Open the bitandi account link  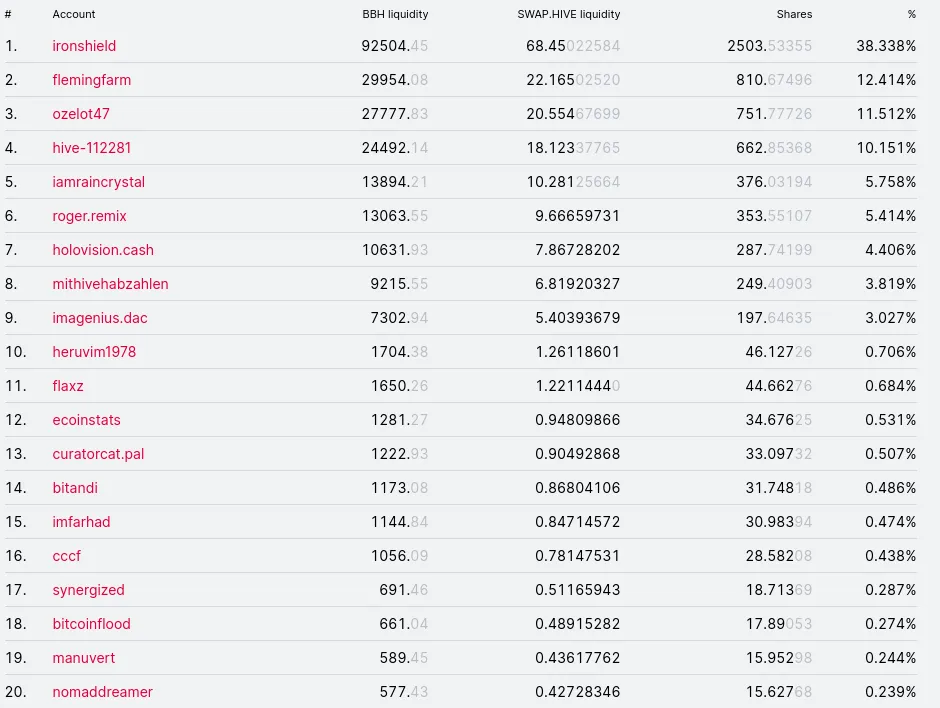(75, 488)
